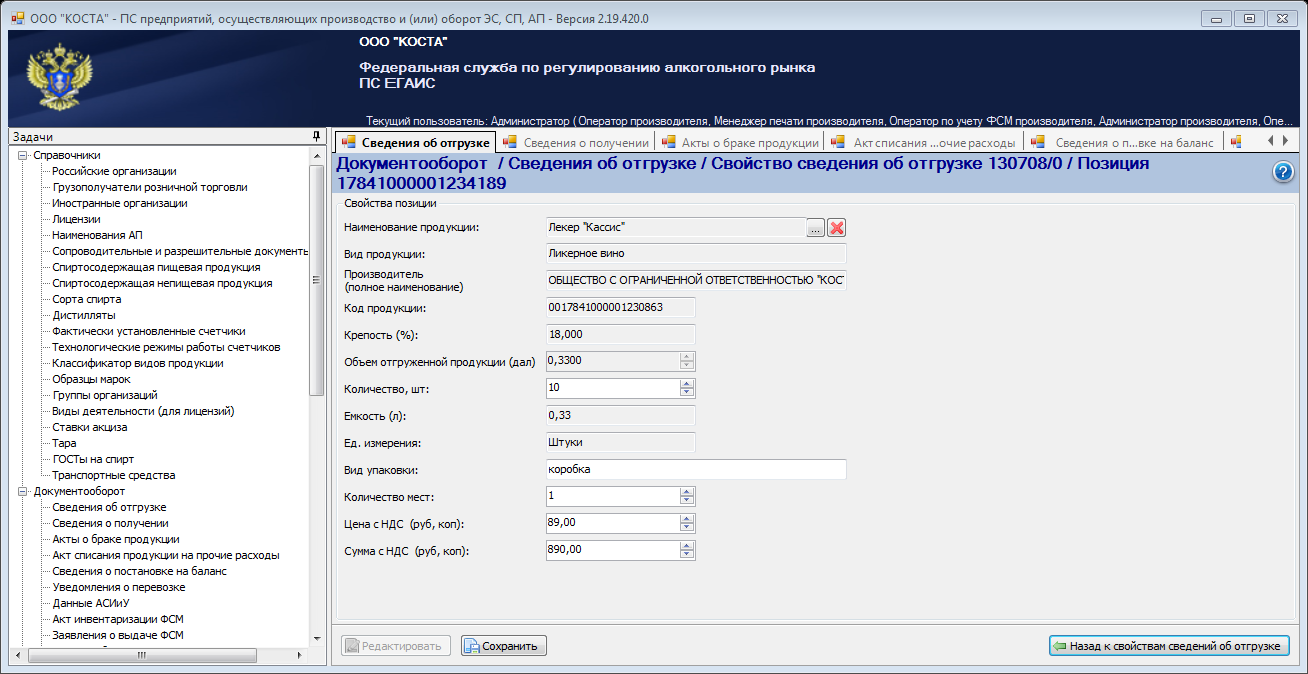Select Иностранные организации tree item

[120, 203]
